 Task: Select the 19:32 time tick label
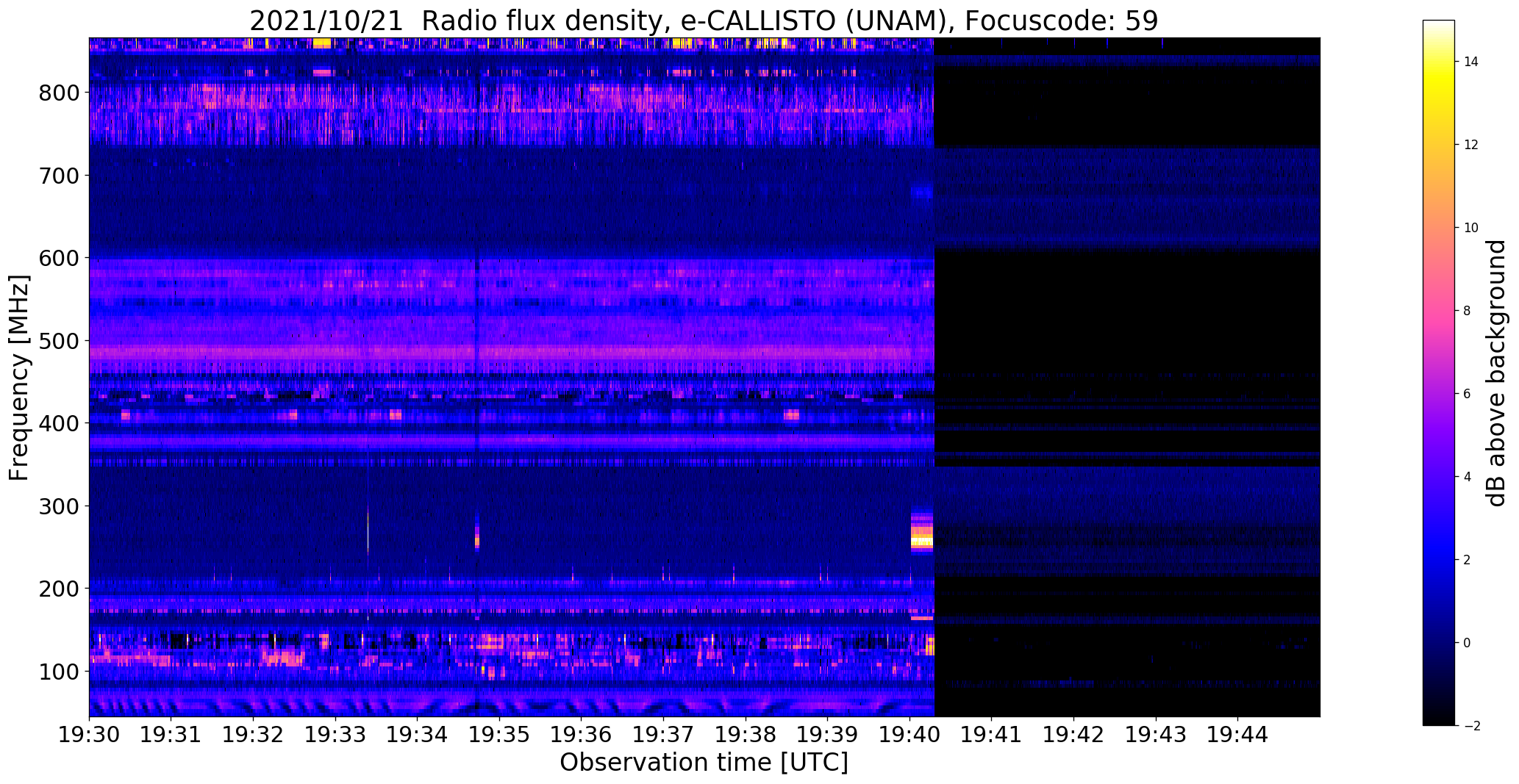click(x=253, y=735)
